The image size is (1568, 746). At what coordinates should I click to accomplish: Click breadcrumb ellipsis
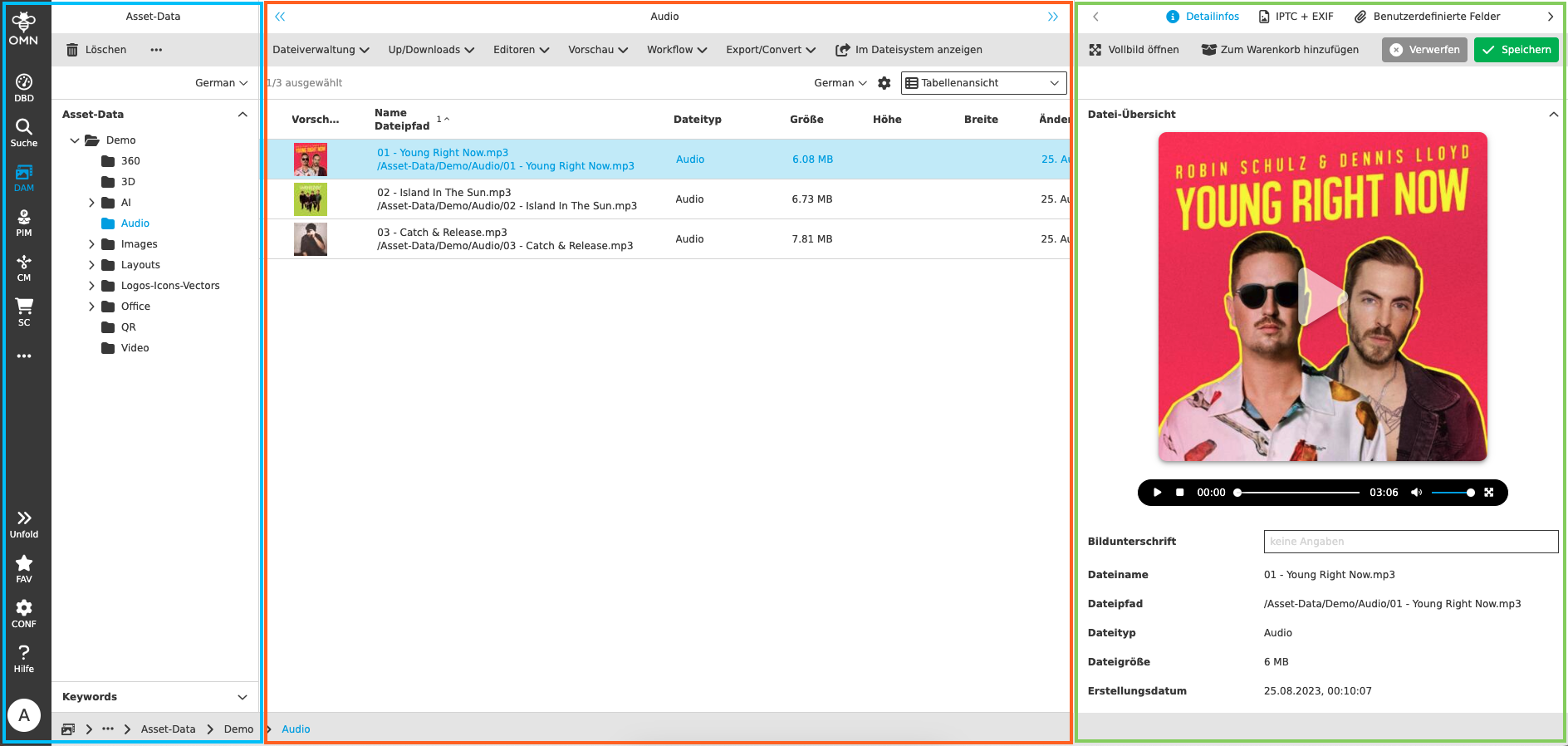coord(108,729)
